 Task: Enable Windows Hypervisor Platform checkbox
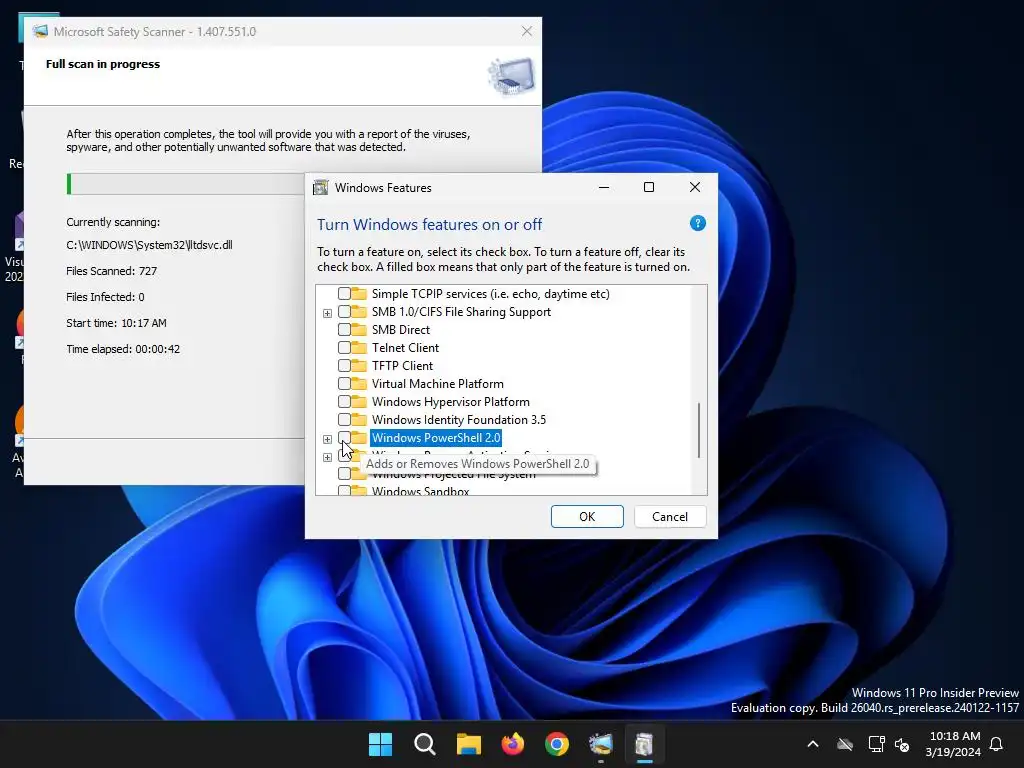(344, 401)
